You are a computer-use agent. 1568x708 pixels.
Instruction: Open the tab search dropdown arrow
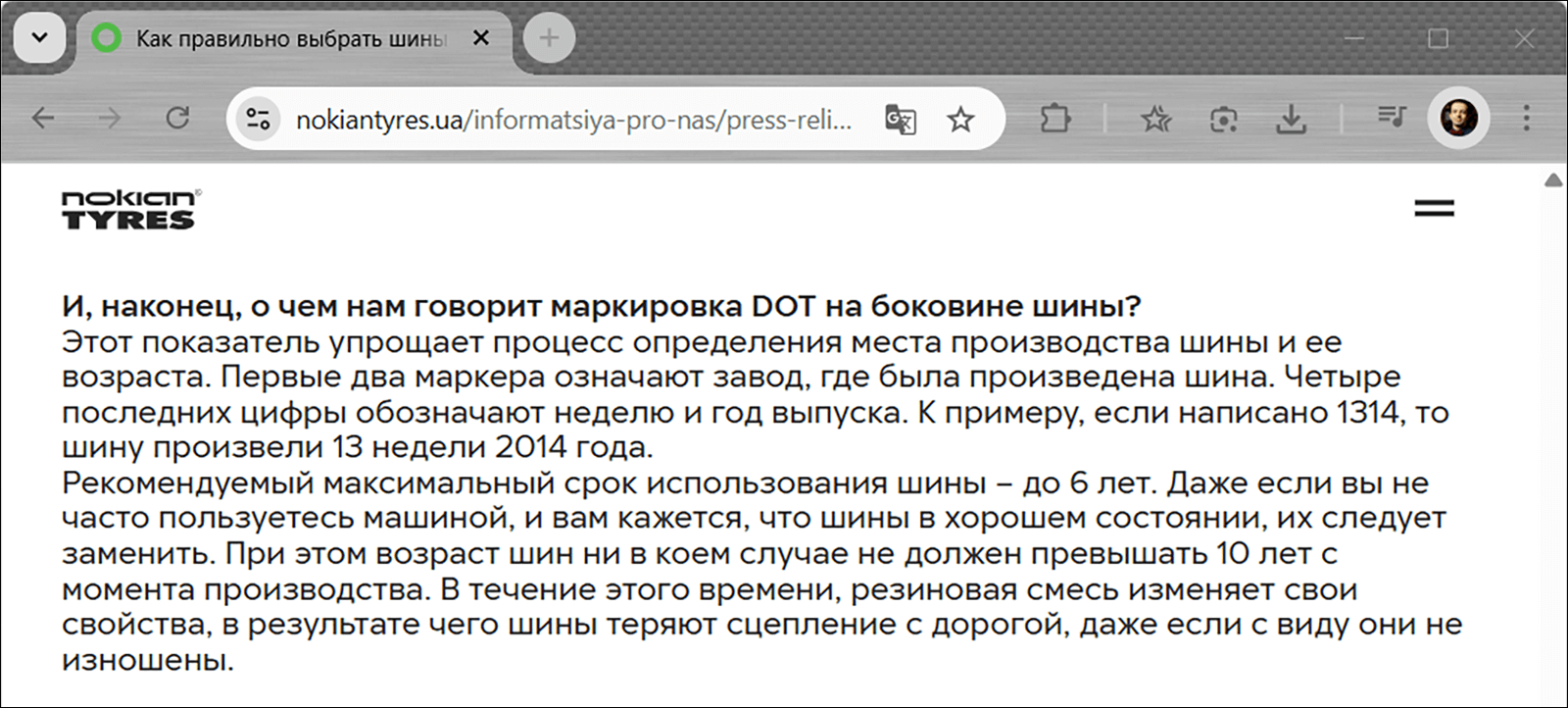(39, 38)
